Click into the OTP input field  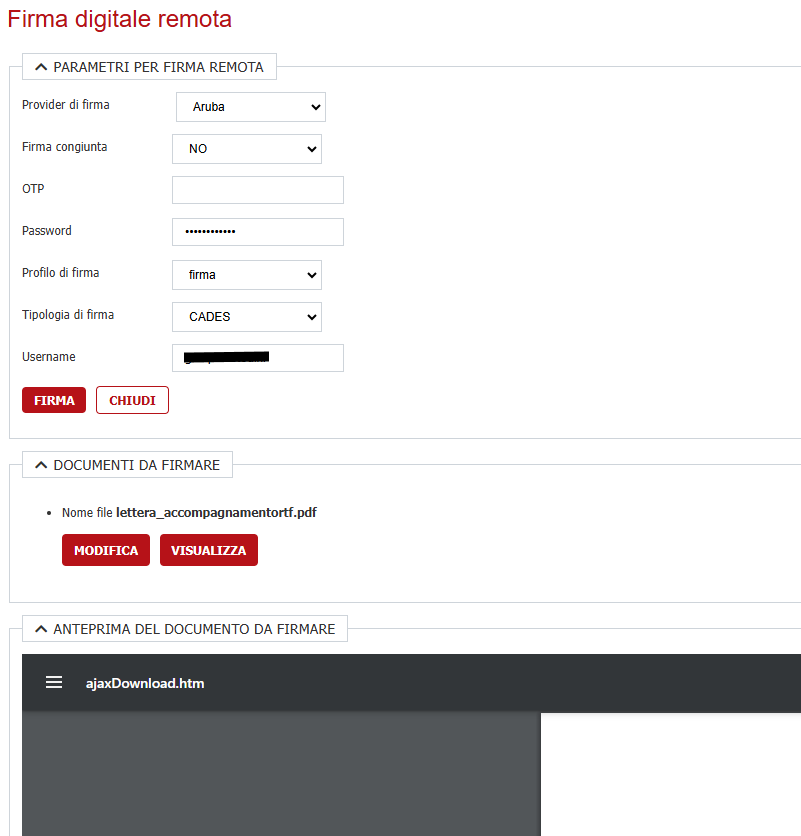(x=258, y=190)
